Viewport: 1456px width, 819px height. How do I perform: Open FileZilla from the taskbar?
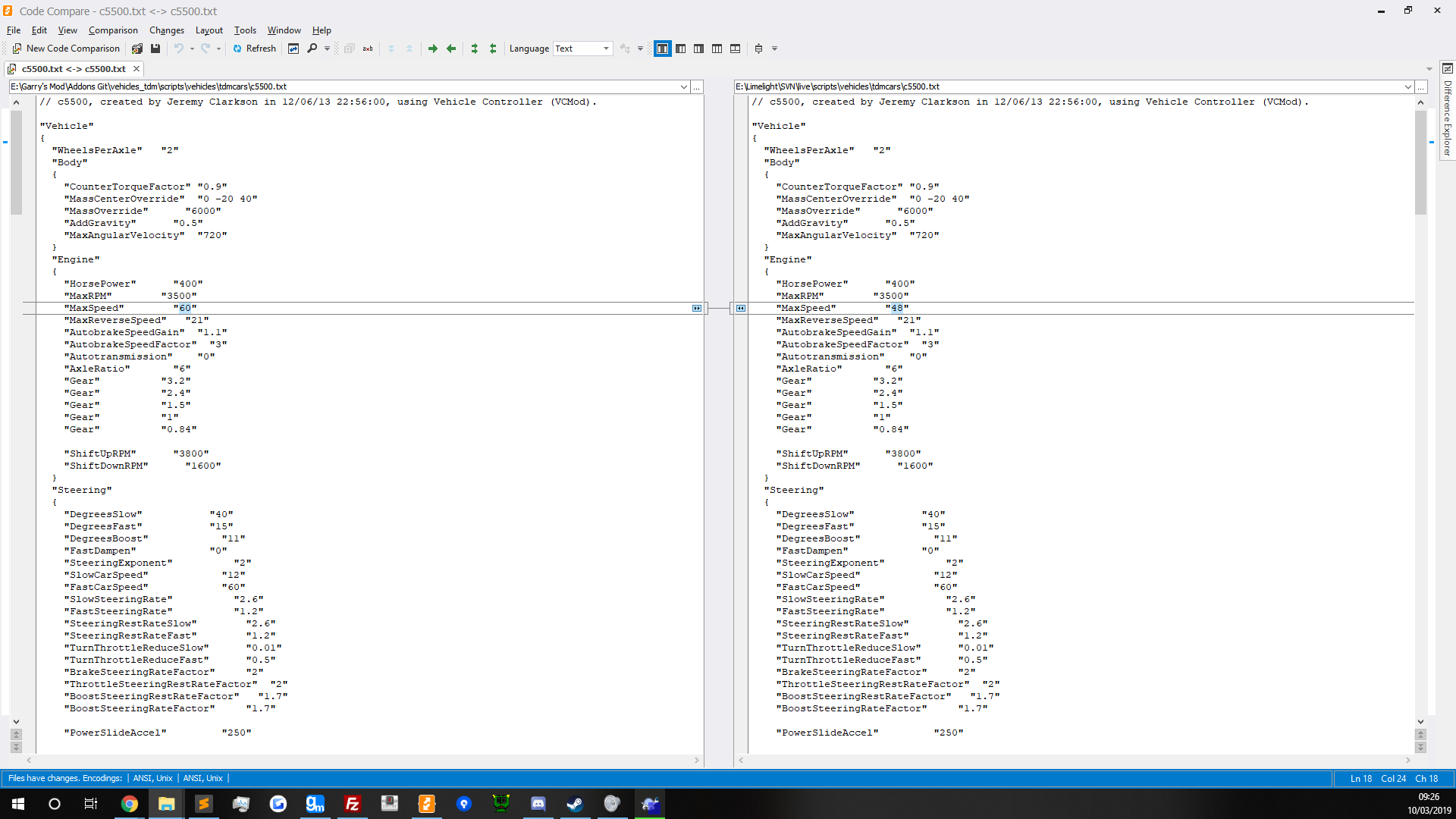coord(353,804)
